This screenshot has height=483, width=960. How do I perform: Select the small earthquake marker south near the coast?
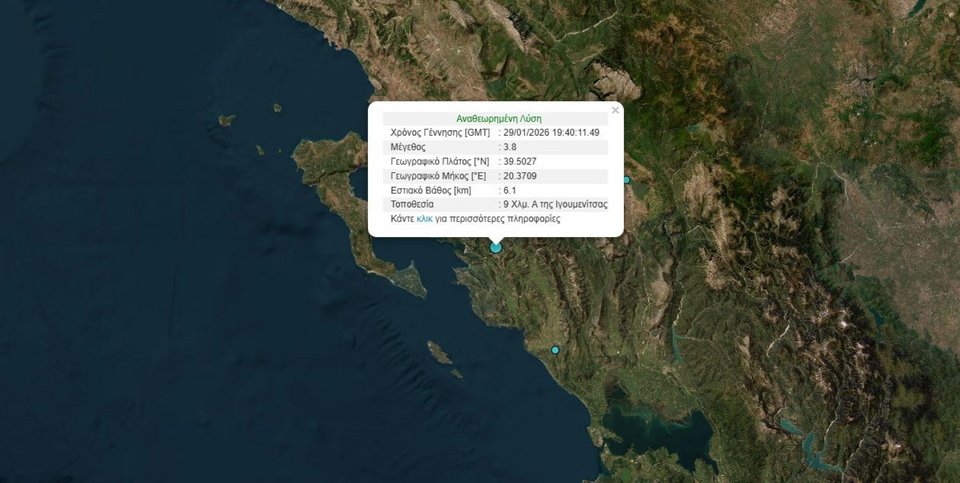point(555,350)
